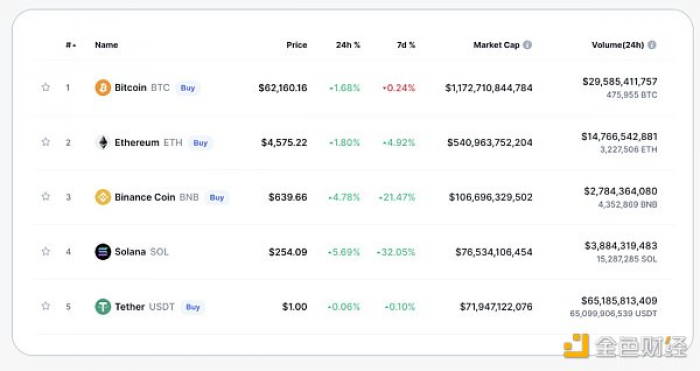Click Bitcoin market cap $1,172,710,844,784
This screenshot has width=700, height=371.
pos(489,88)
